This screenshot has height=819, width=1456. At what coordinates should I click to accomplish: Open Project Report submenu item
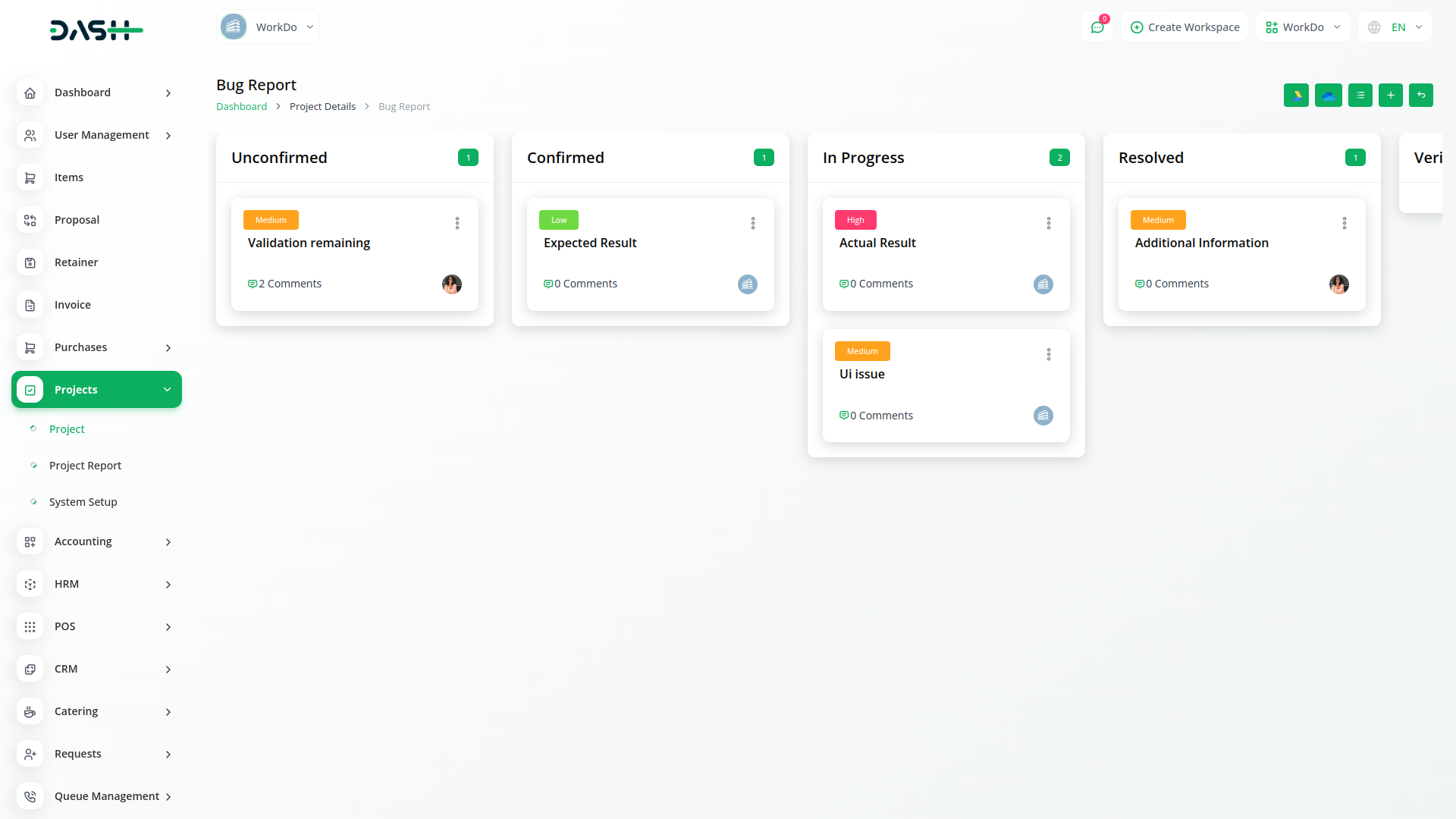click(85, 466)
